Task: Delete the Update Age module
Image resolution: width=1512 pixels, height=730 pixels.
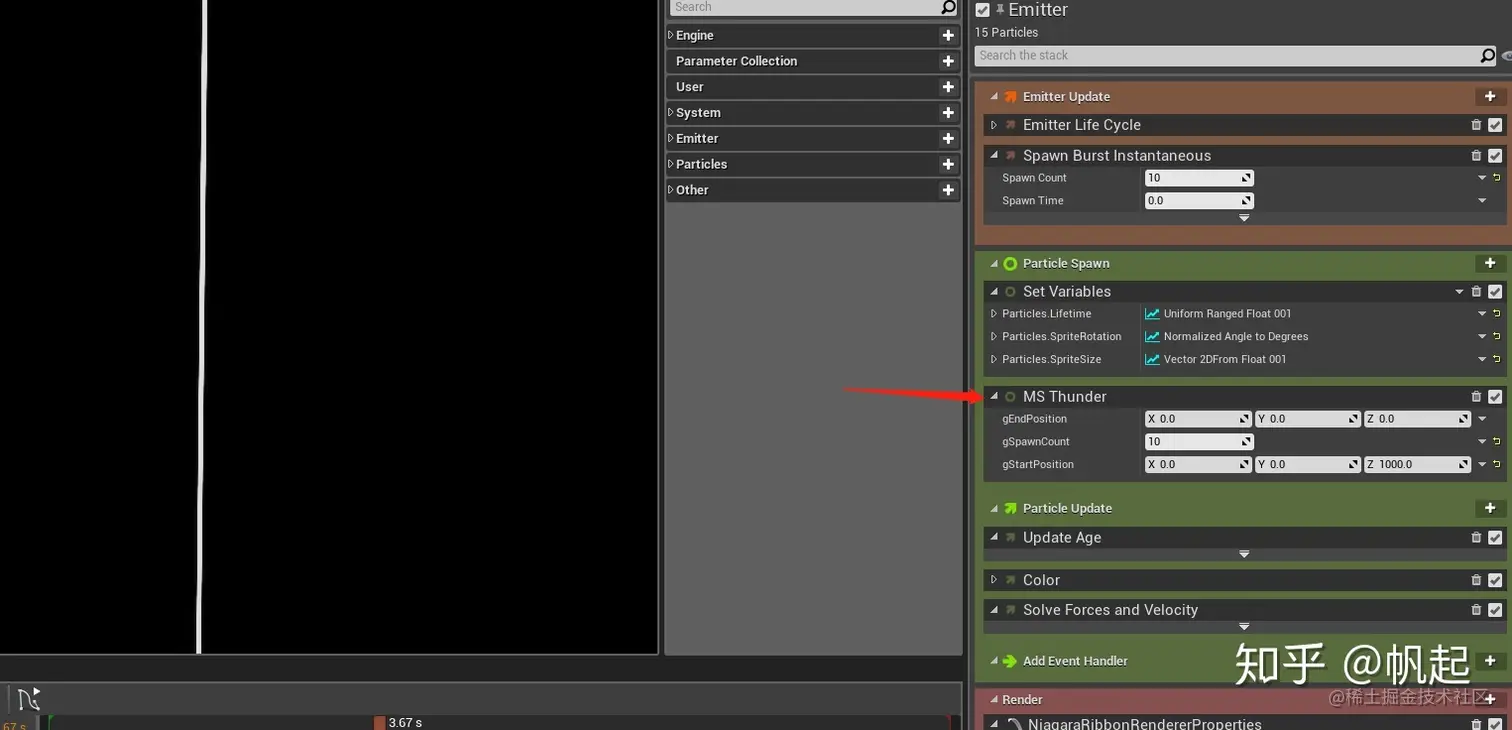Action: click(x=1476, y=538)
